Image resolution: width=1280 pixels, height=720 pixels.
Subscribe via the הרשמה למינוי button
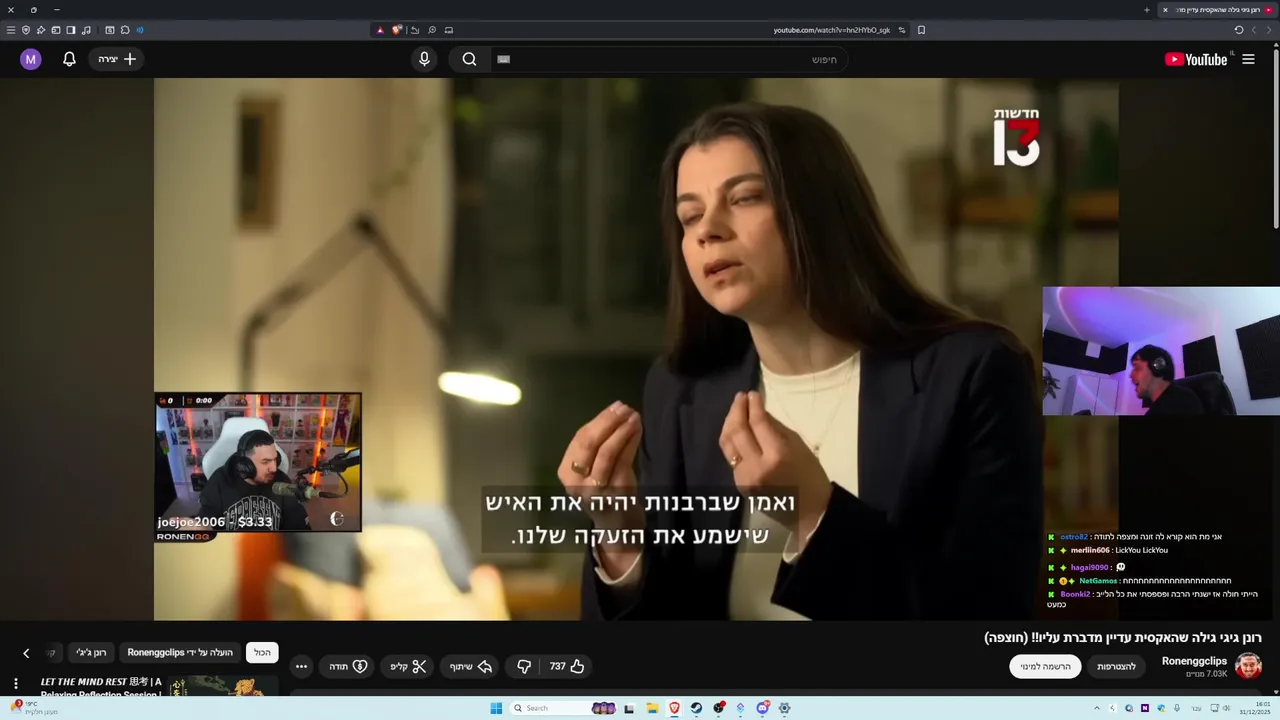tap(1045, 666)
